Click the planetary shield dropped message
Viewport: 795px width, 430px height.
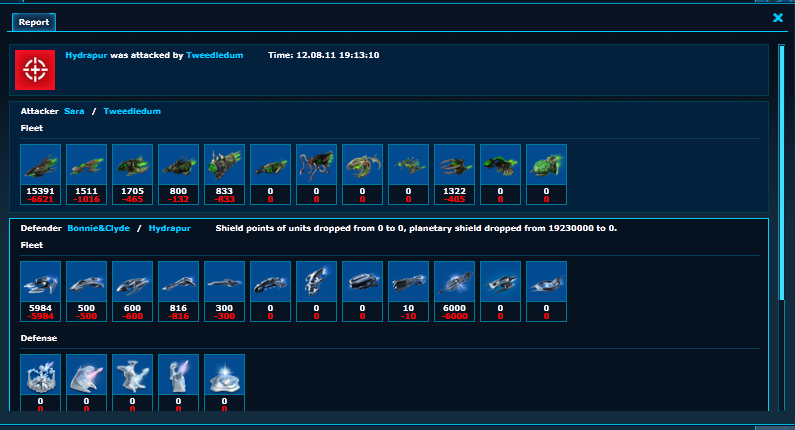(416, 228)
